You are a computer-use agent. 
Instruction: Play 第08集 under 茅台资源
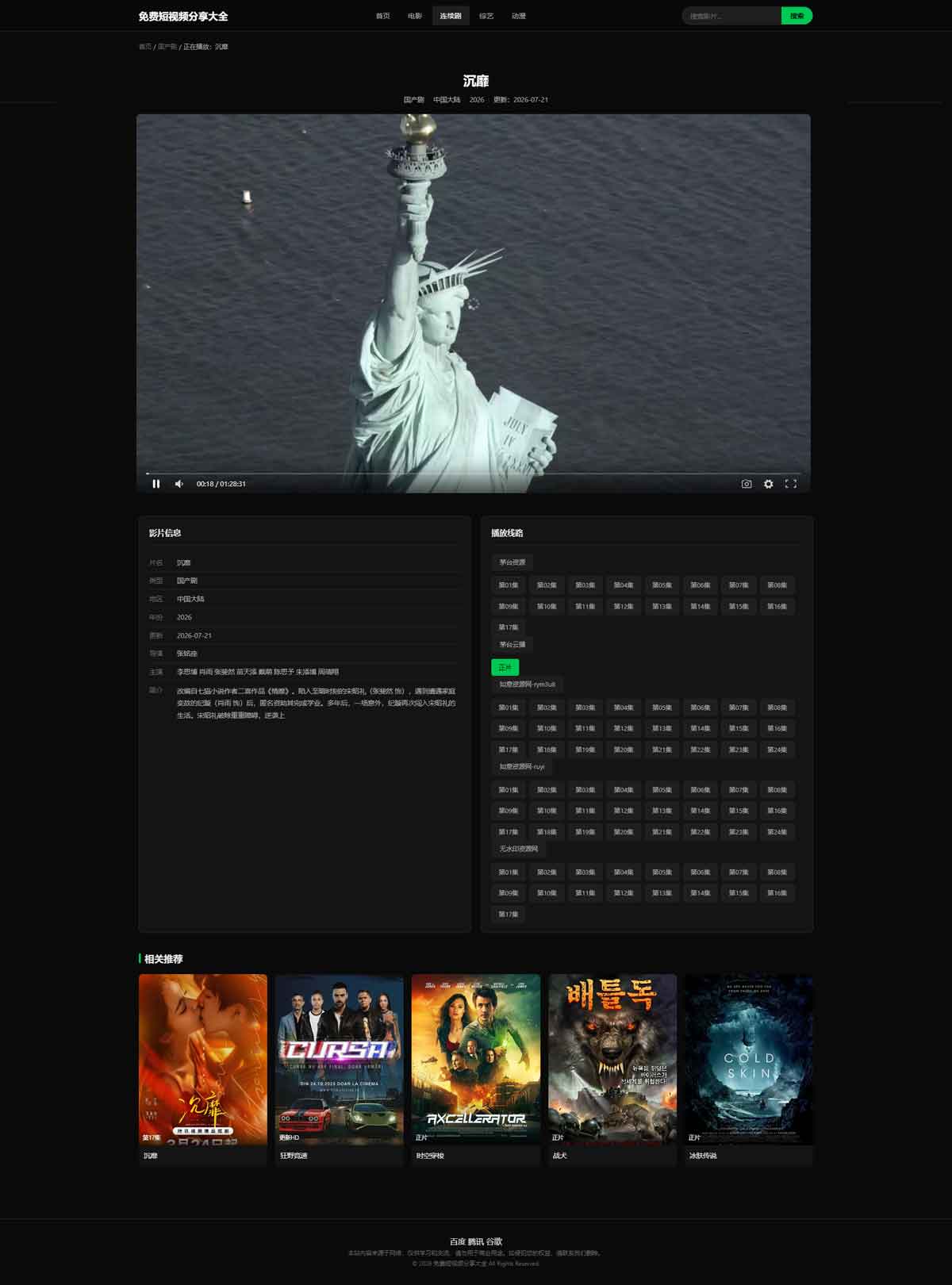[777, 585]
